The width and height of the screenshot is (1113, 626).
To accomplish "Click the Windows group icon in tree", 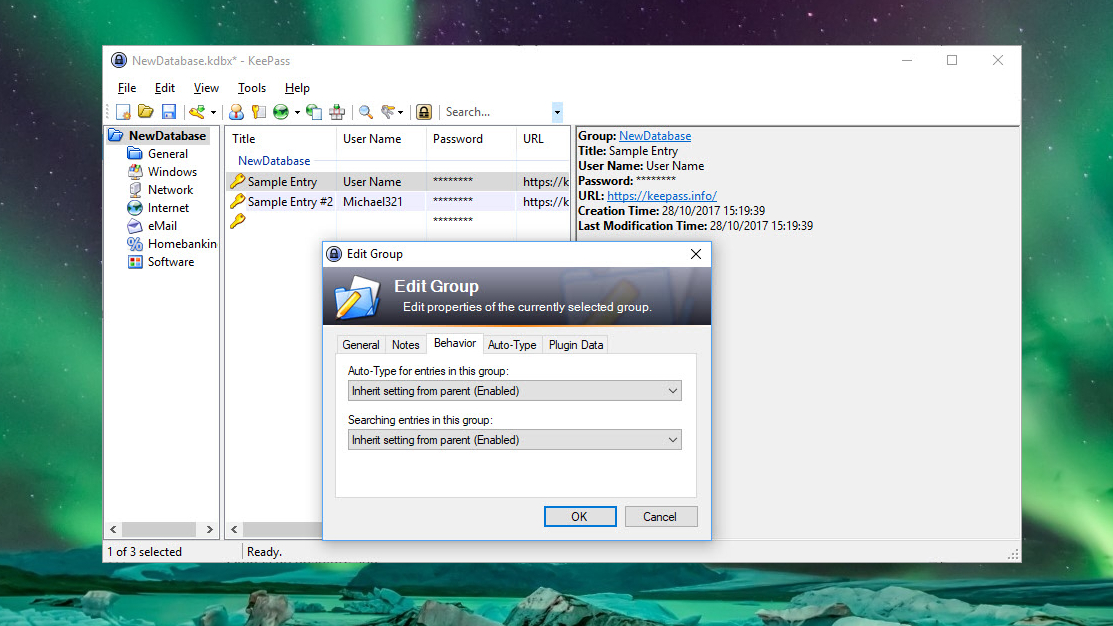I will click(x=135, y=171).
